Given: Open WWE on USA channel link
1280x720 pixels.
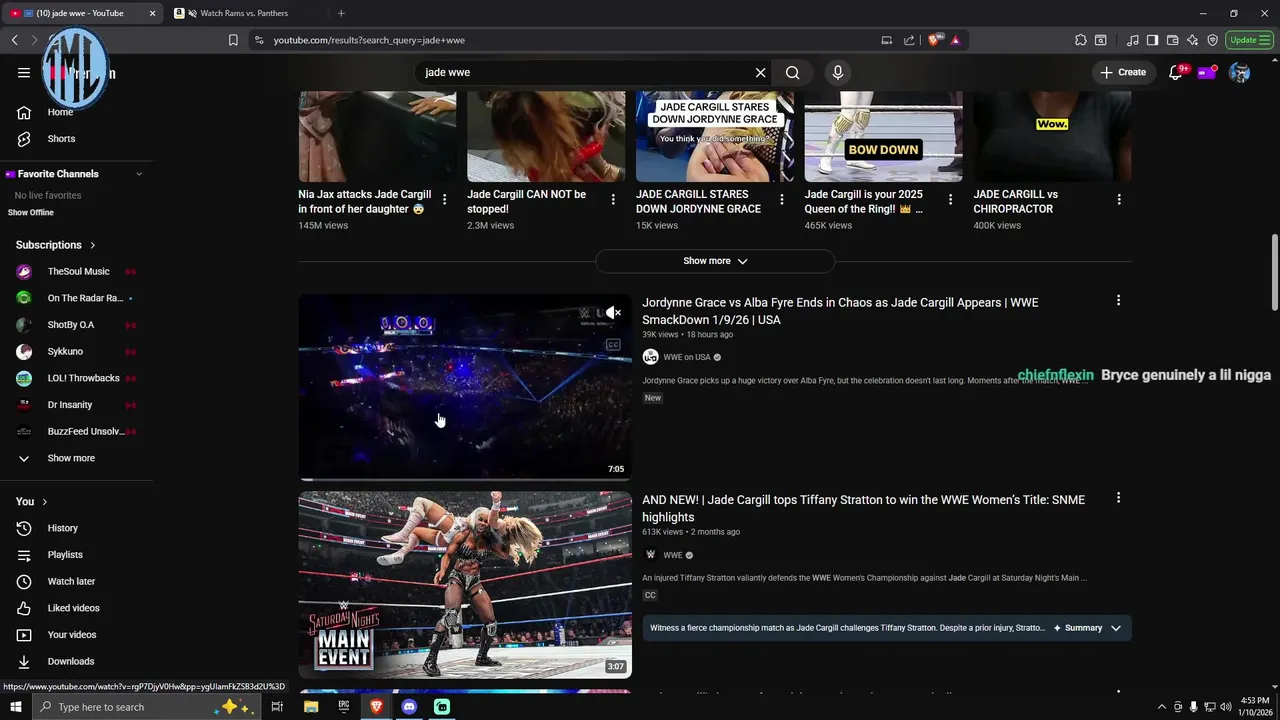Looking at the screenshot, I should coord(686,357).
